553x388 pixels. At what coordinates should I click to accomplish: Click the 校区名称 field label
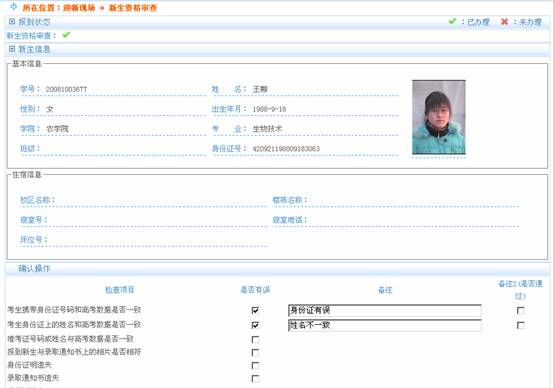point(37,200)
